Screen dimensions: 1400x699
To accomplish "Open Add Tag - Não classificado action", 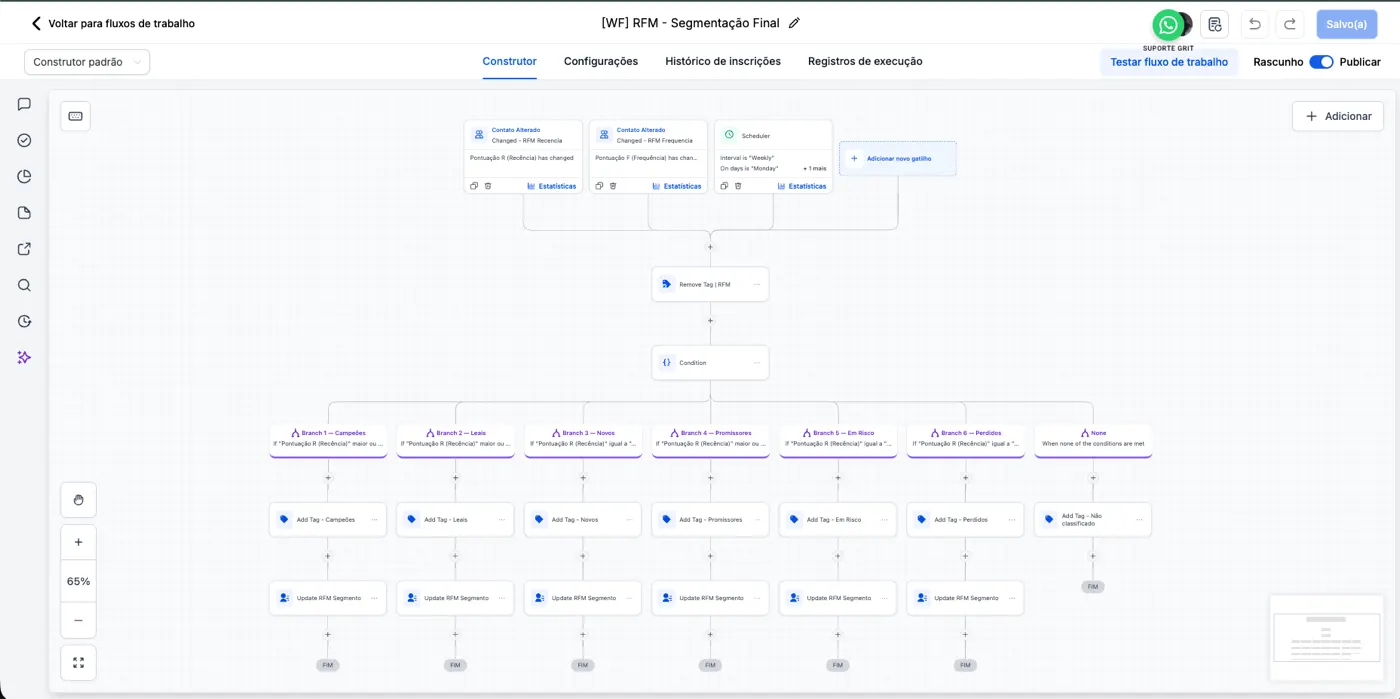I will click(1093, 520).
